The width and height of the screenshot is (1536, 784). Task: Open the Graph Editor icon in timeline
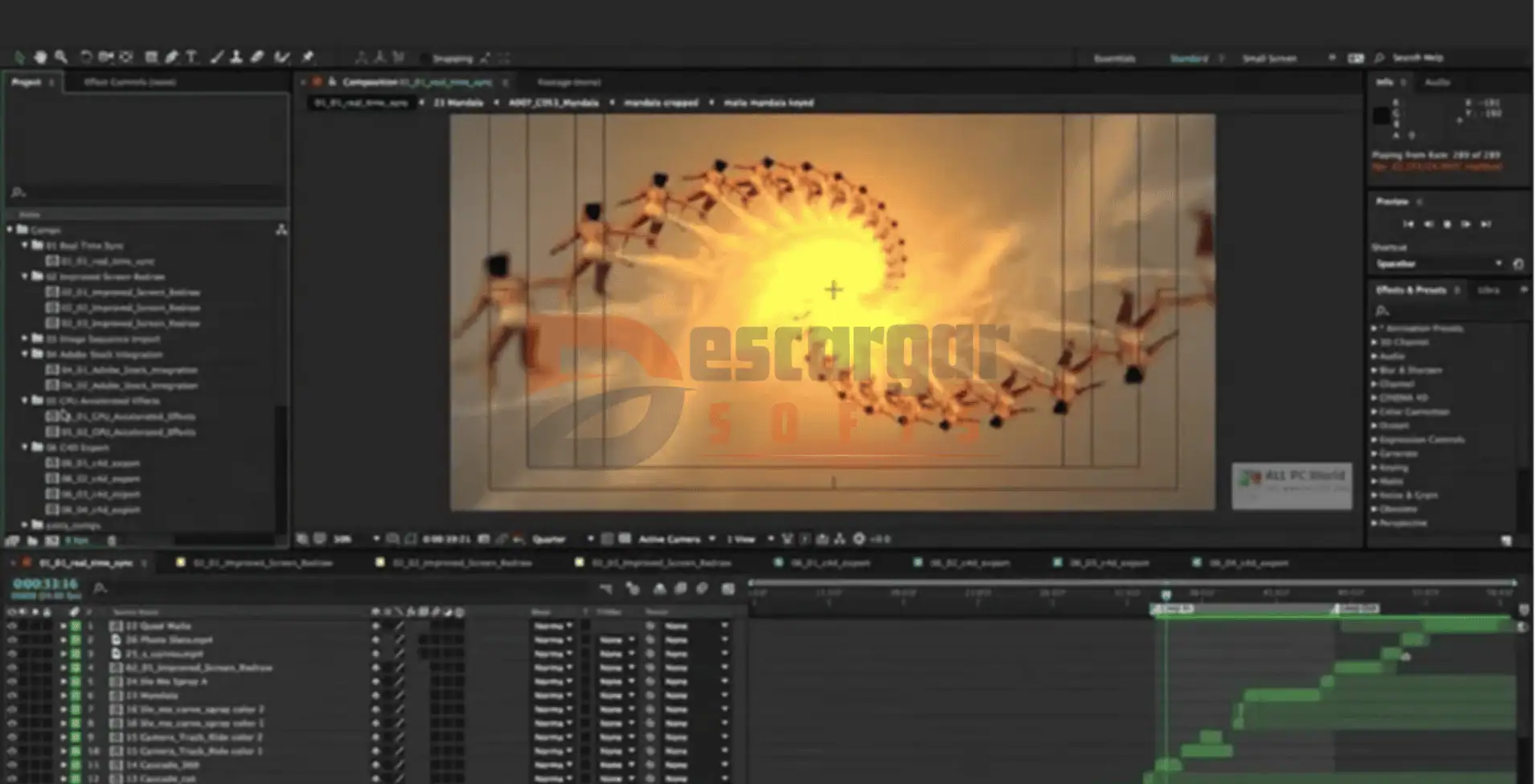coord(728,589)
